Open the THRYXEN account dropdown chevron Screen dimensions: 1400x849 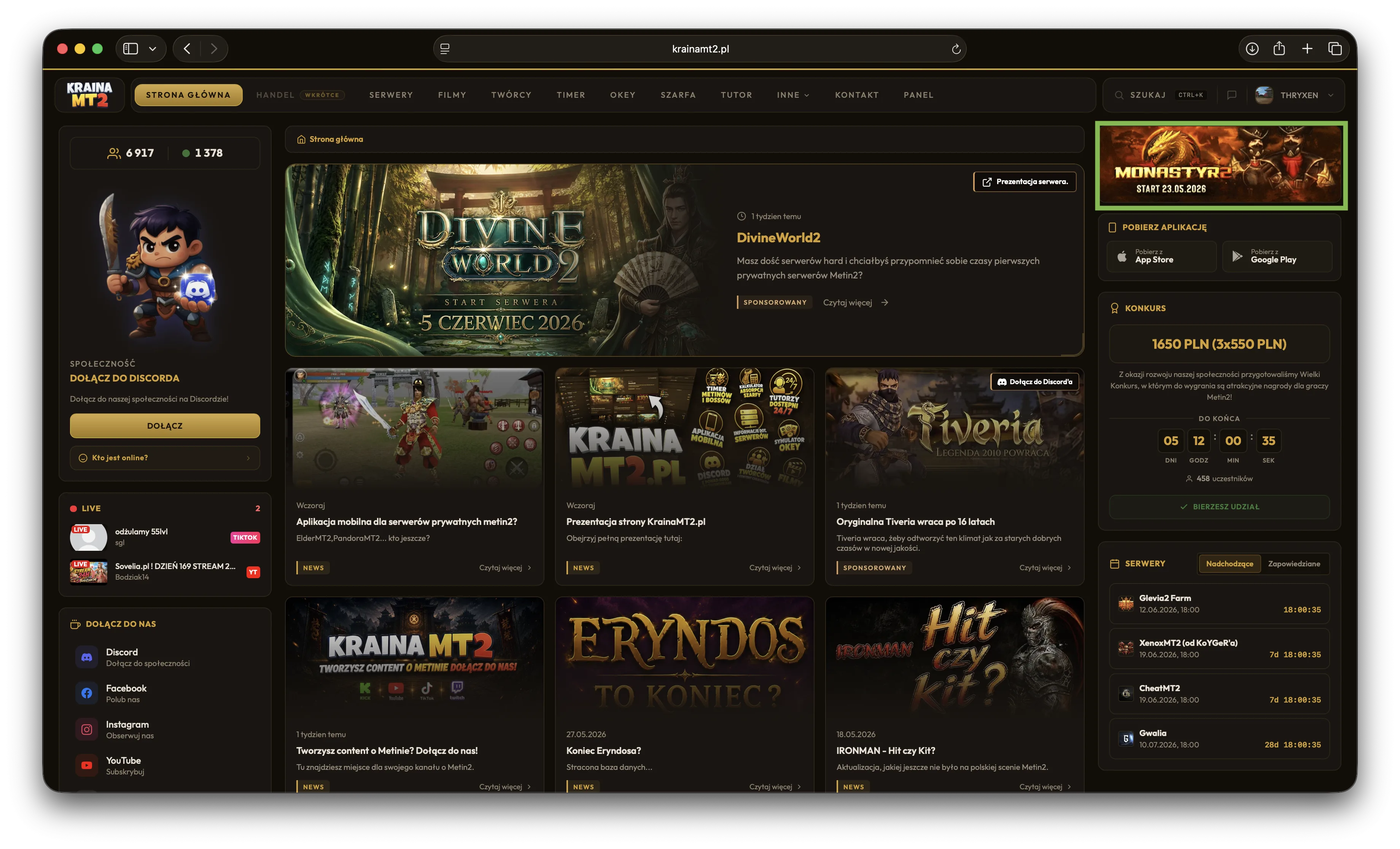[x=1330, y=95]
